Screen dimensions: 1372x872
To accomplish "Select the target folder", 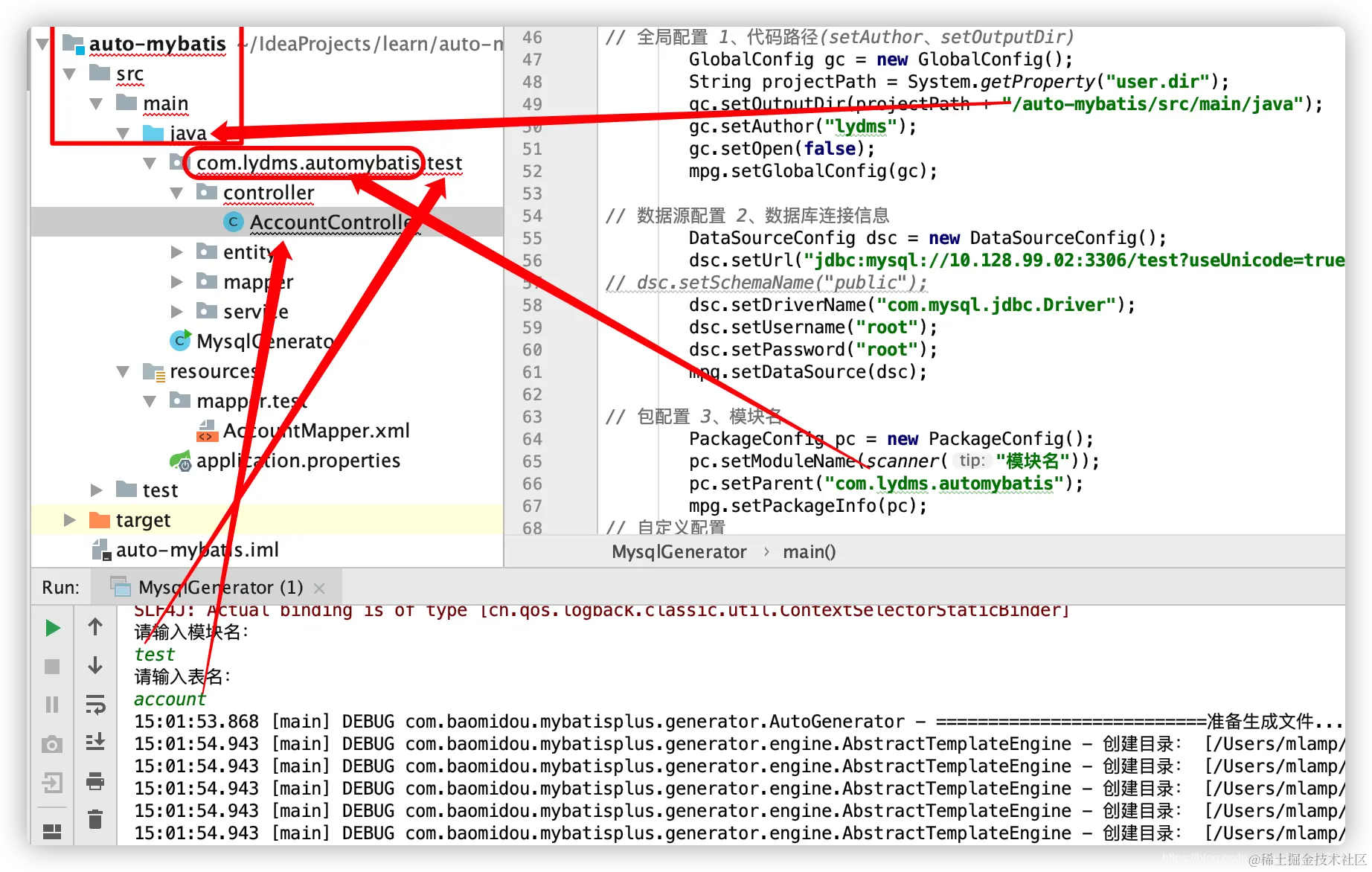I will pos(143,520).
